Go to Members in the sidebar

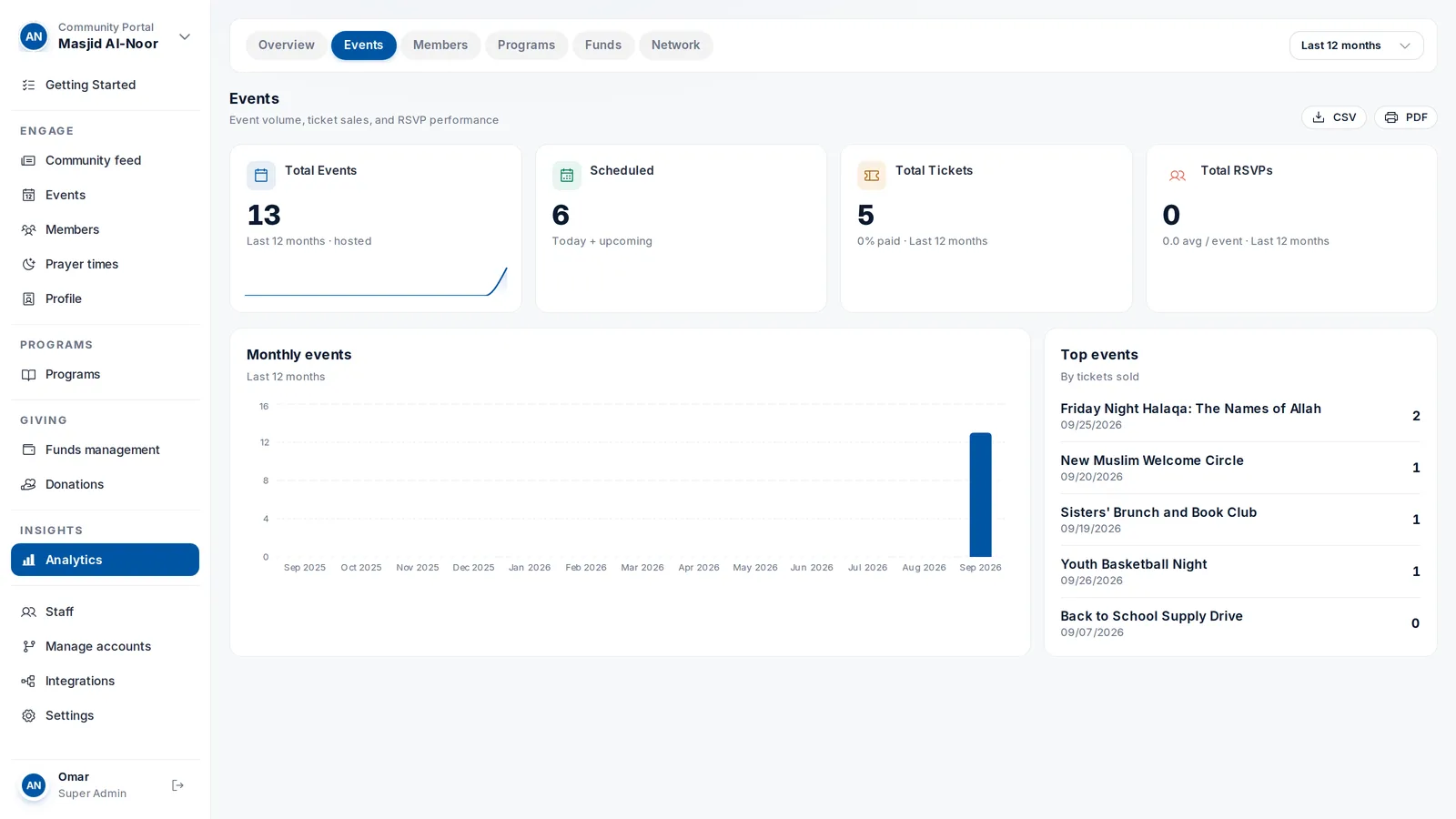tap(105, 229)
